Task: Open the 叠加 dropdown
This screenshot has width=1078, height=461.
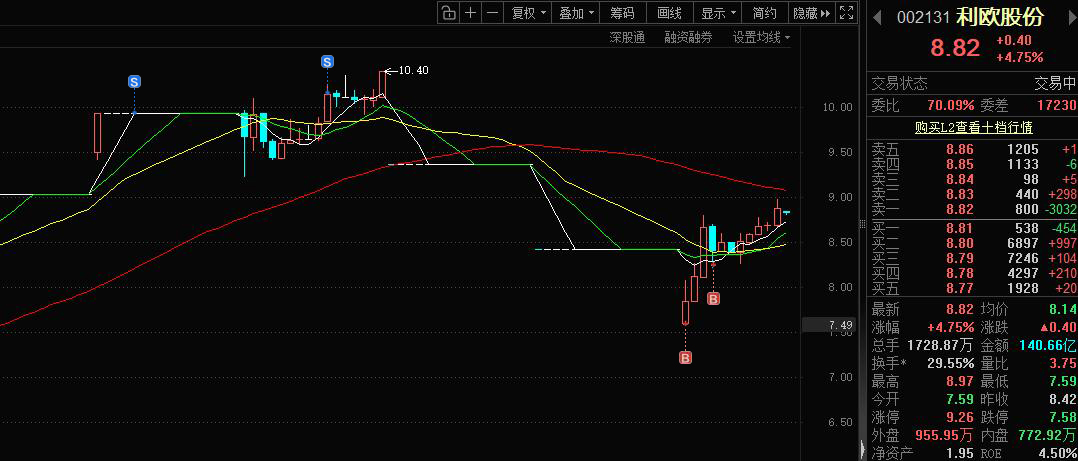Action: click(x=575, y=12)
